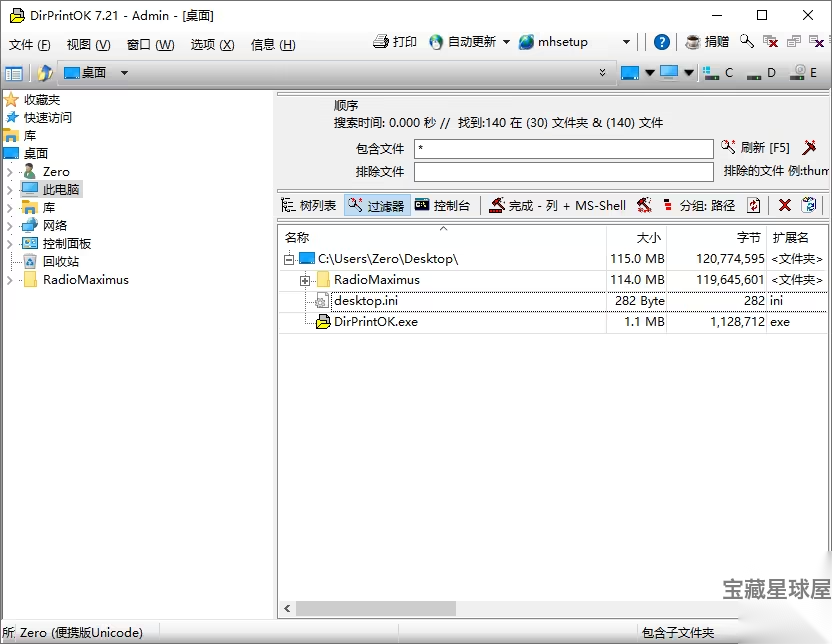Open the 窗口 (W) menu
This screenshot has height=644, width=832.
(150, 45)
